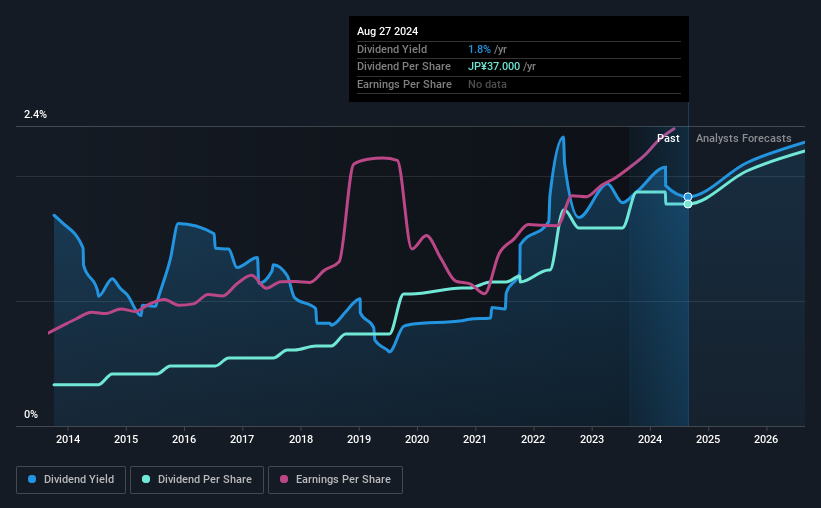Click the 2025 x-axis label

coord(708,439)
